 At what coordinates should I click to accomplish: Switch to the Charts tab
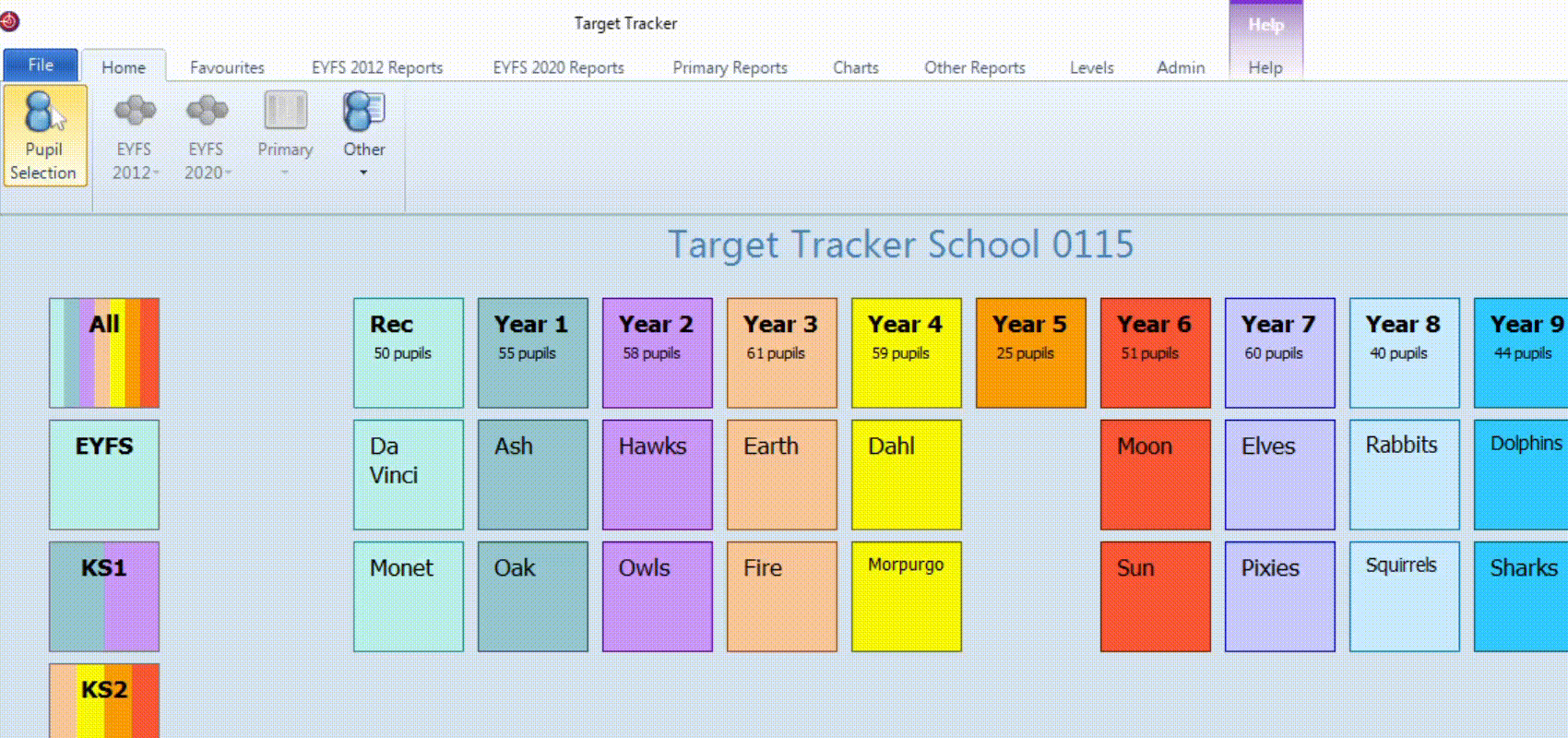855,67
